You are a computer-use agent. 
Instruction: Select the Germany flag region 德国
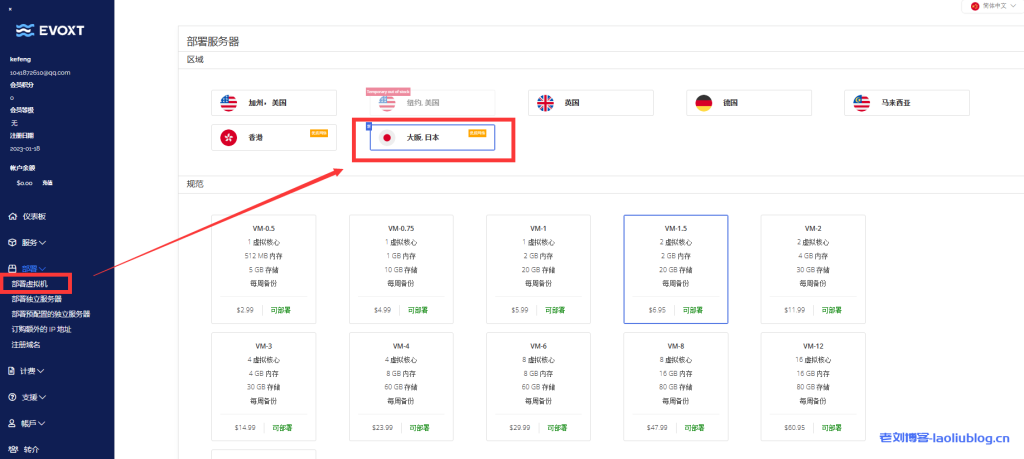click(749, 102)
